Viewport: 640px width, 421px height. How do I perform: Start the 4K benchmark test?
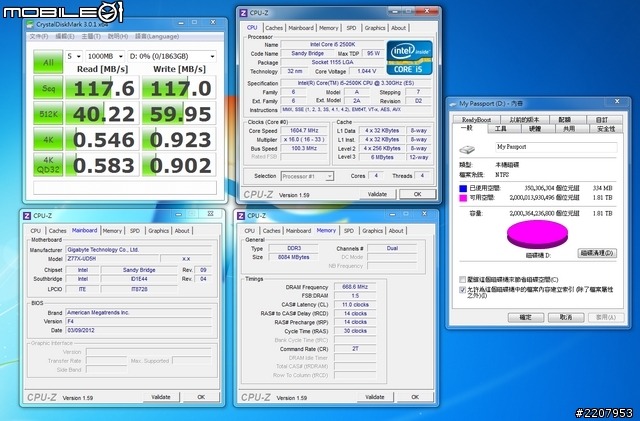pos(48,139)
